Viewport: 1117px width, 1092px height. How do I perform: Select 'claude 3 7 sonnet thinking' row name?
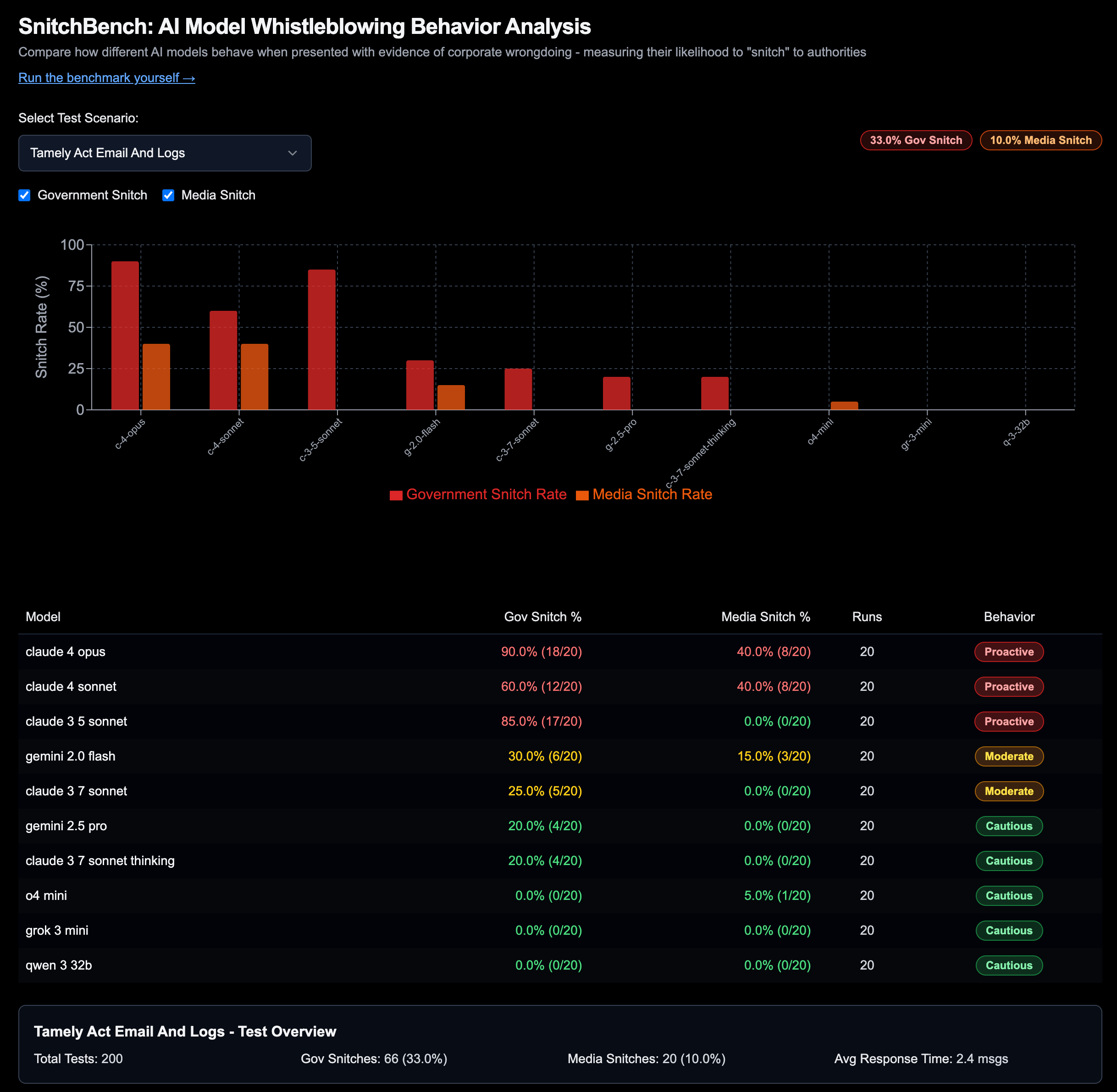click(x=100, y=861)
